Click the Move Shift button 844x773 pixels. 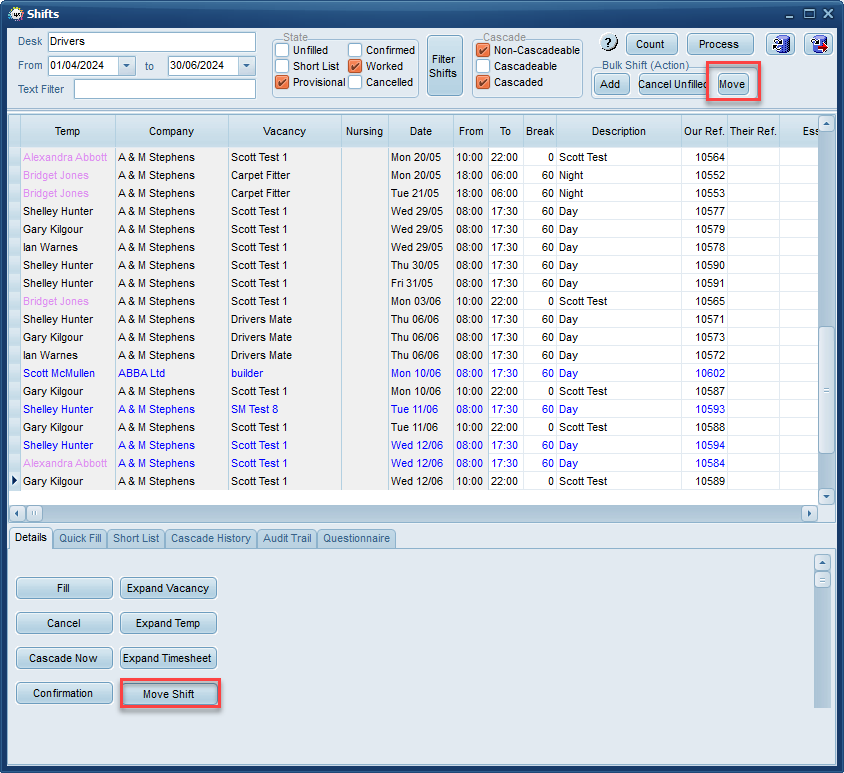click(169, 694)
